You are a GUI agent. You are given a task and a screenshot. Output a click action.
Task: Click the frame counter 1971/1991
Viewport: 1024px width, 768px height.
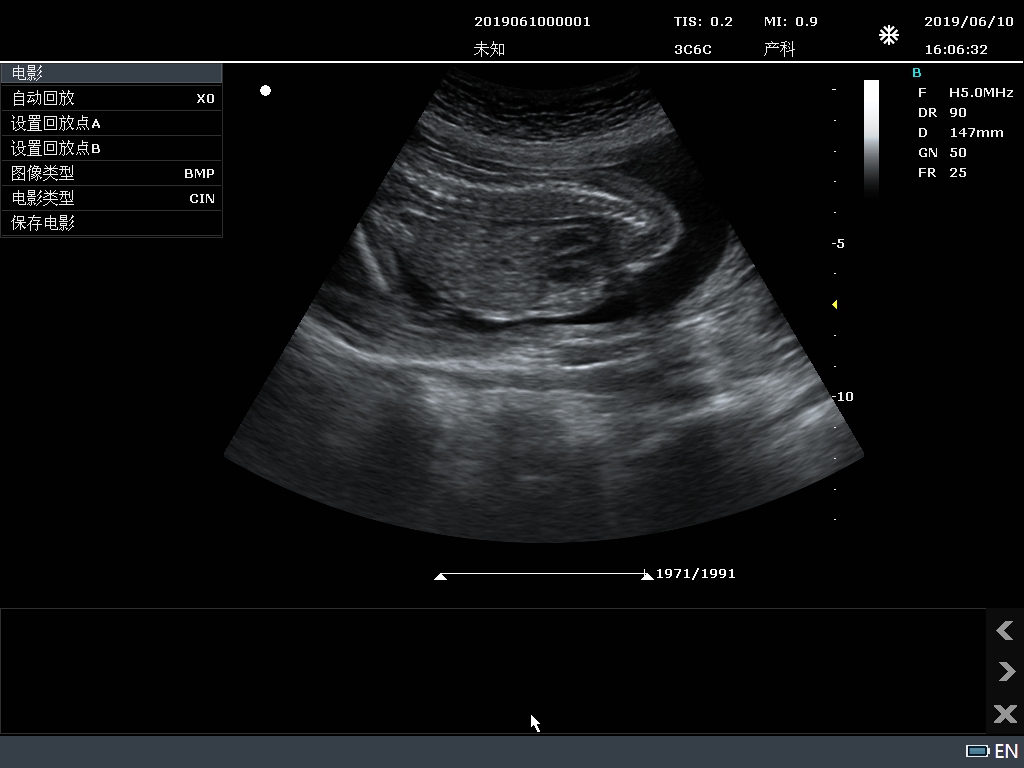pyautogui.click(x=696, y=573)
